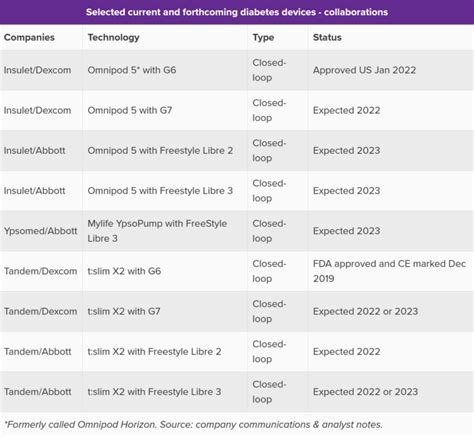Select Omnipod 5 with Freestyle Libre 3
Viewport: 474px width, 437px height.
point(160,191)
